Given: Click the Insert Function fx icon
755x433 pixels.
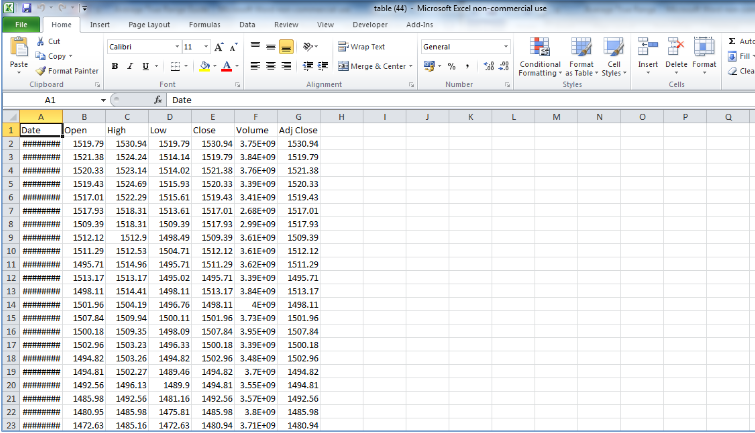Looking at the screenshot, I should tap(158, 101).
